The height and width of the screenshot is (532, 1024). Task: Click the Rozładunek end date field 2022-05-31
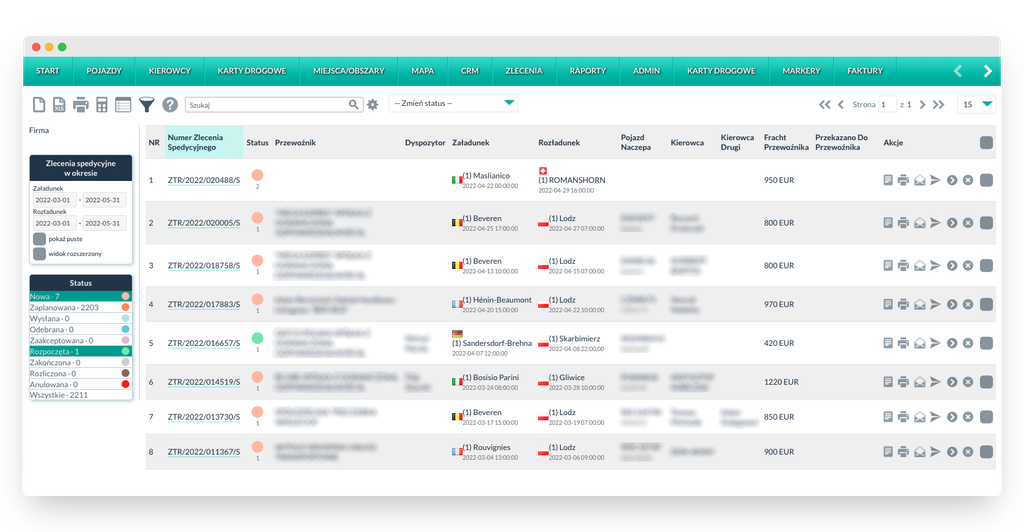pos(104,223)
